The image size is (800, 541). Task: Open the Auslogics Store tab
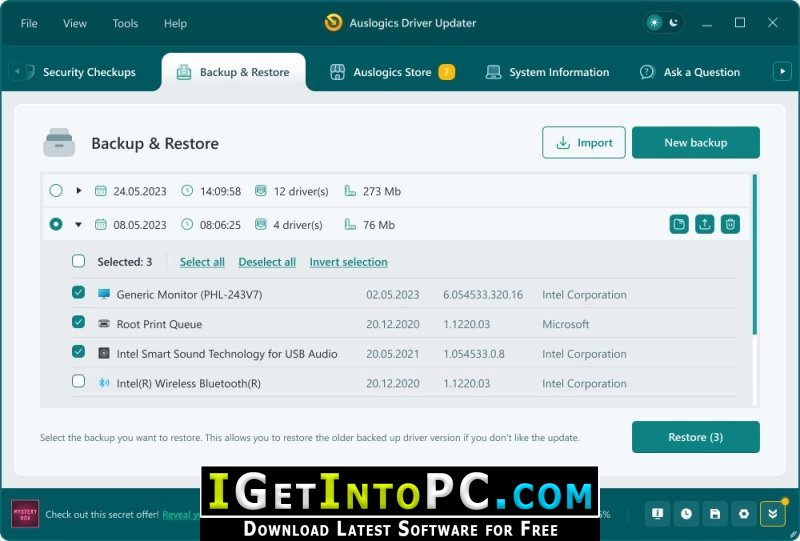[392, 72]
